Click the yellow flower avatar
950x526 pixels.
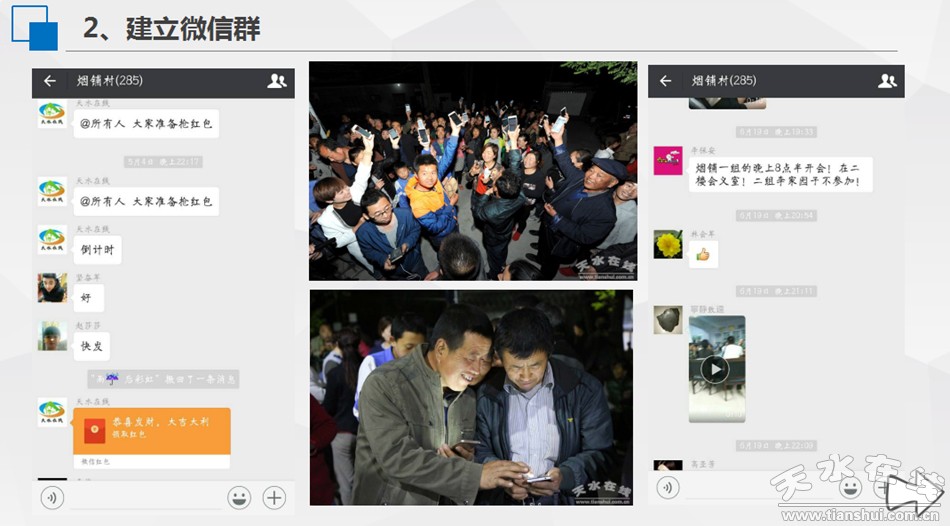tap(668, 244)
